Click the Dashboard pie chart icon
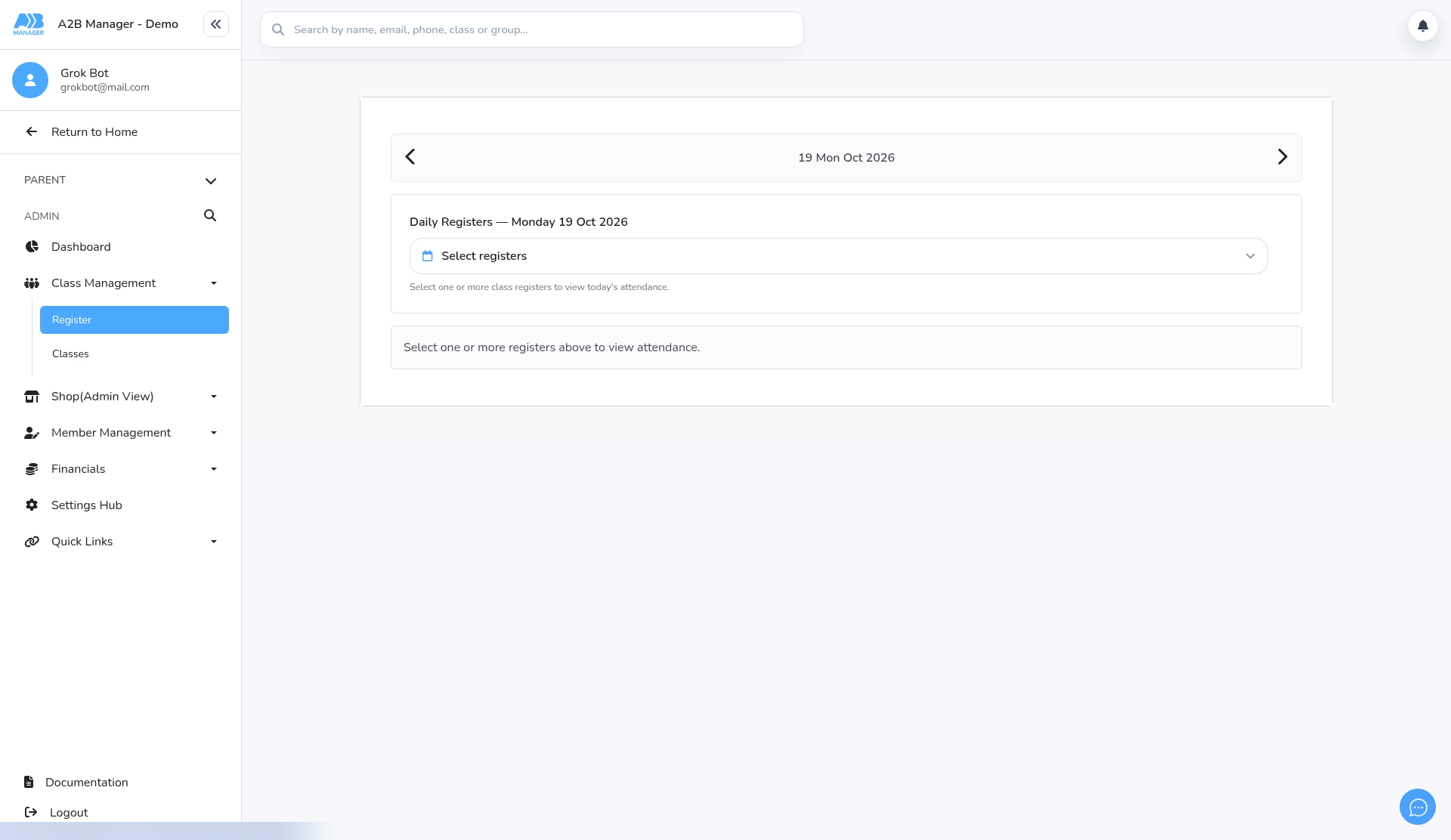 [32, 247]
